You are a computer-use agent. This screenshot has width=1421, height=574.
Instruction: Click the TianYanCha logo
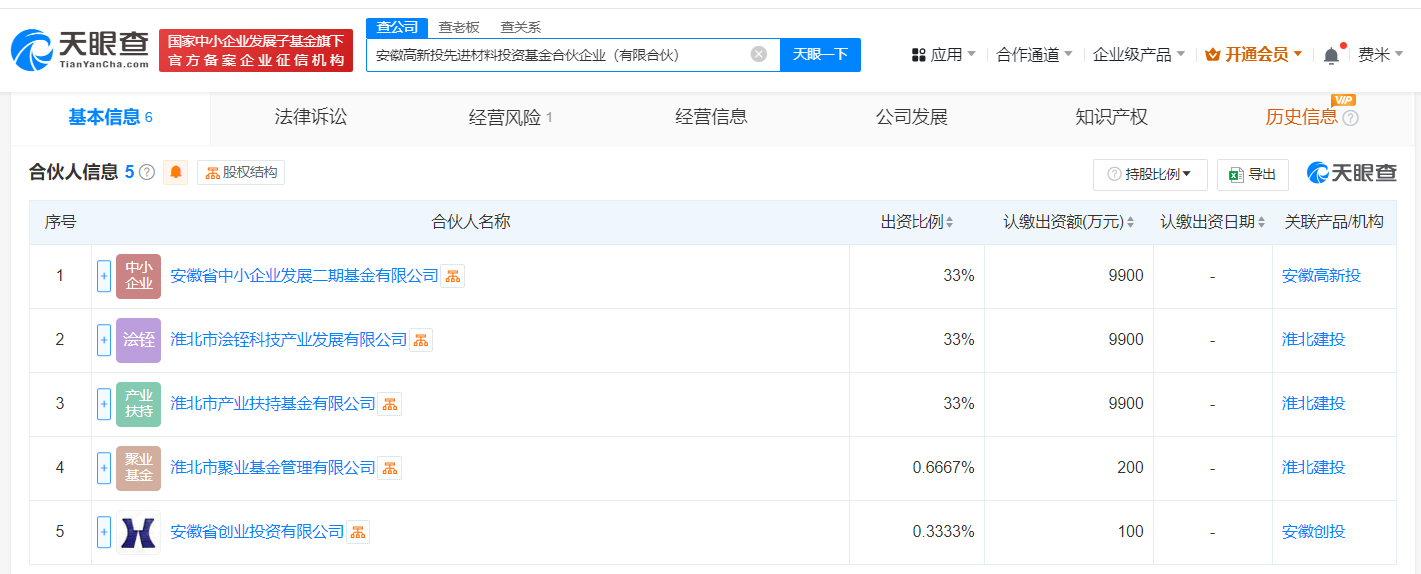tap(80, 49)
